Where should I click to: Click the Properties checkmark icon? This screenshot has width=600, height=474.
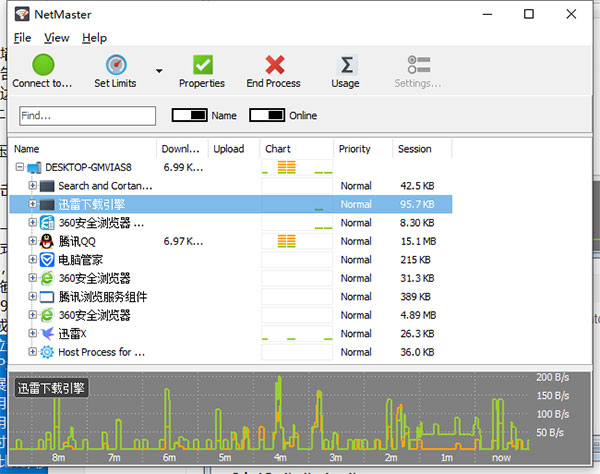click(202, 65)
